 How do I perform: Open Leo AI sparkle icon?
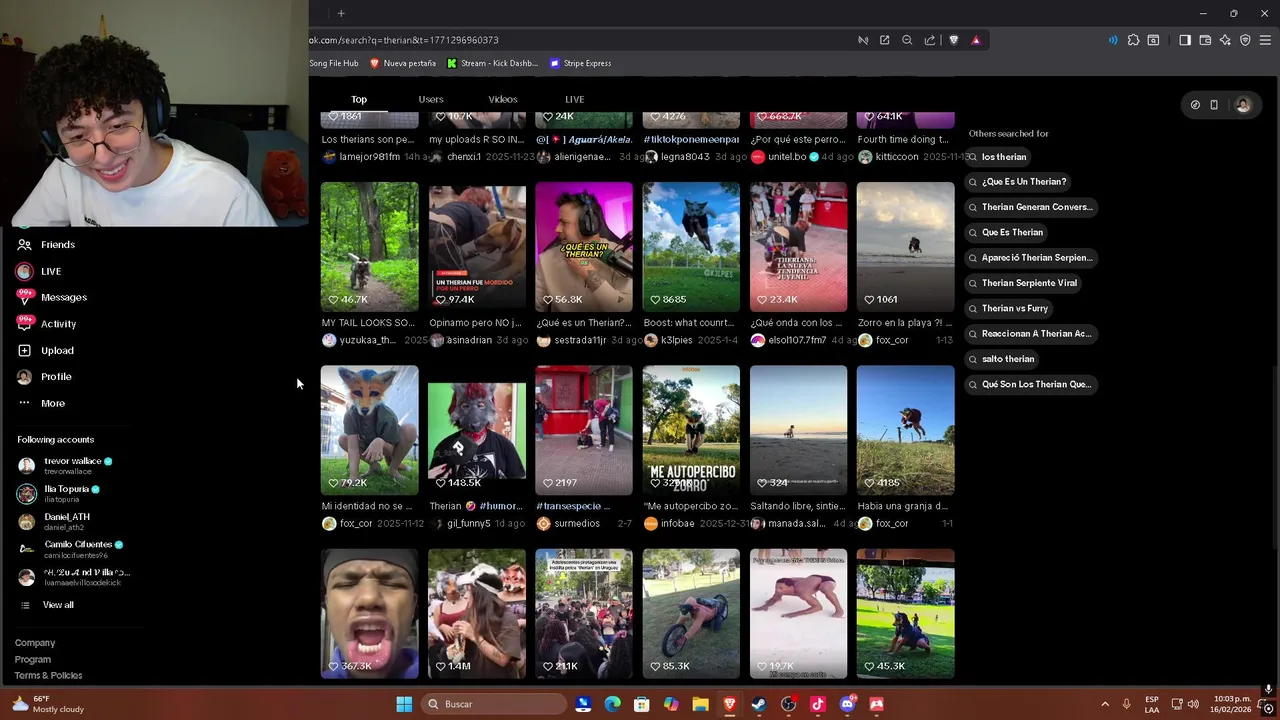click(1225, 40)
